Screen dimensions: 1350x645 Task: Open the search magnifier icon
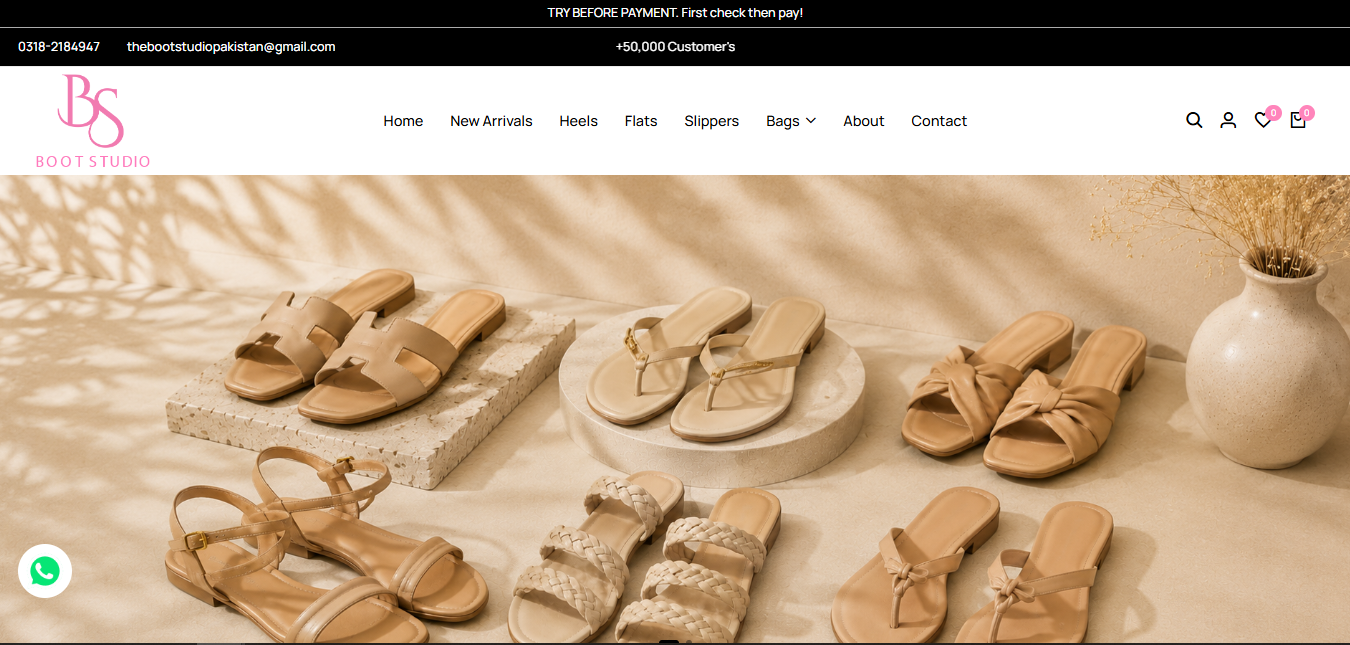[x=1194, y=120]
